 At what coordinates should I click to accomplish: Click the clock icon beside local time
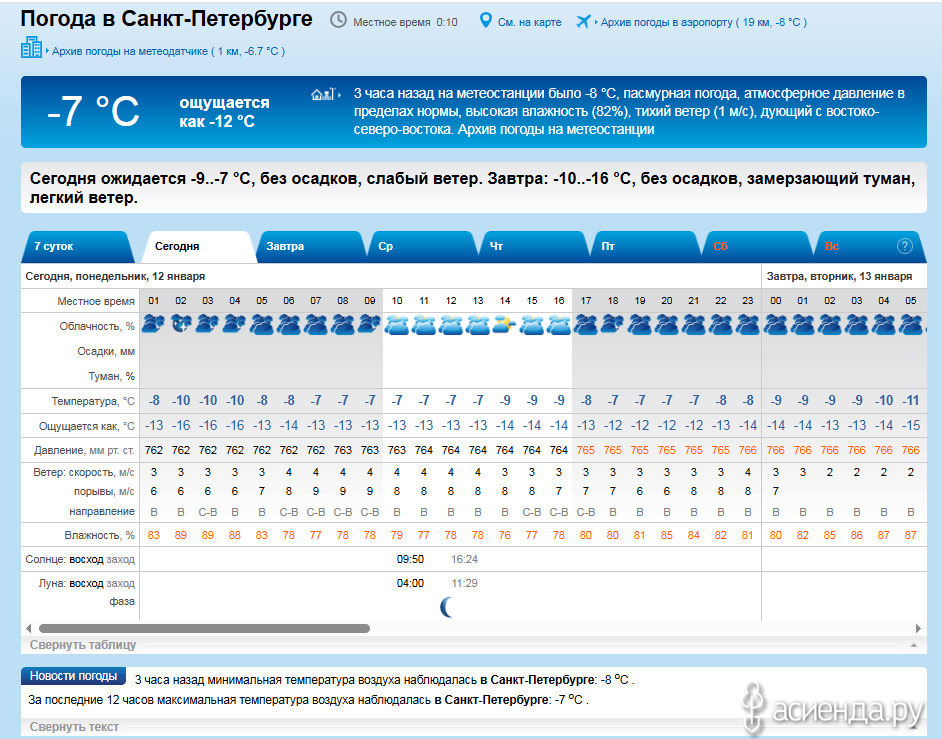click(x=338, y=21)
